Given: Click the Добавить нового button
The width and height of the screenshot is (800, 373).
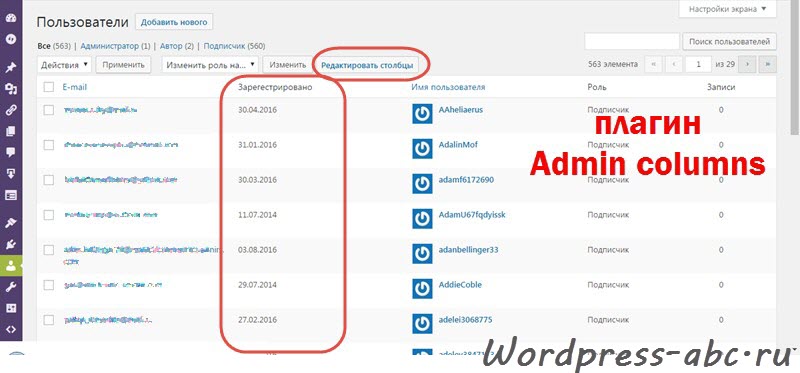Looking at the screenshot, I should [174, 22].
